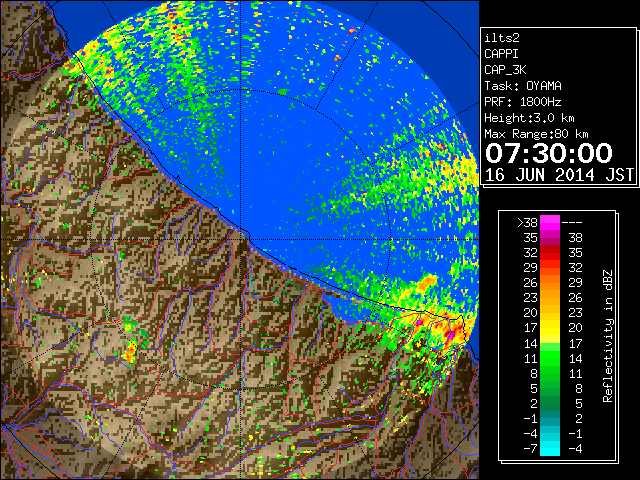Click the Reflectivity in dBZ legend title
The image size is (640, 480).
pyautogui.click(x=608, y=336)
